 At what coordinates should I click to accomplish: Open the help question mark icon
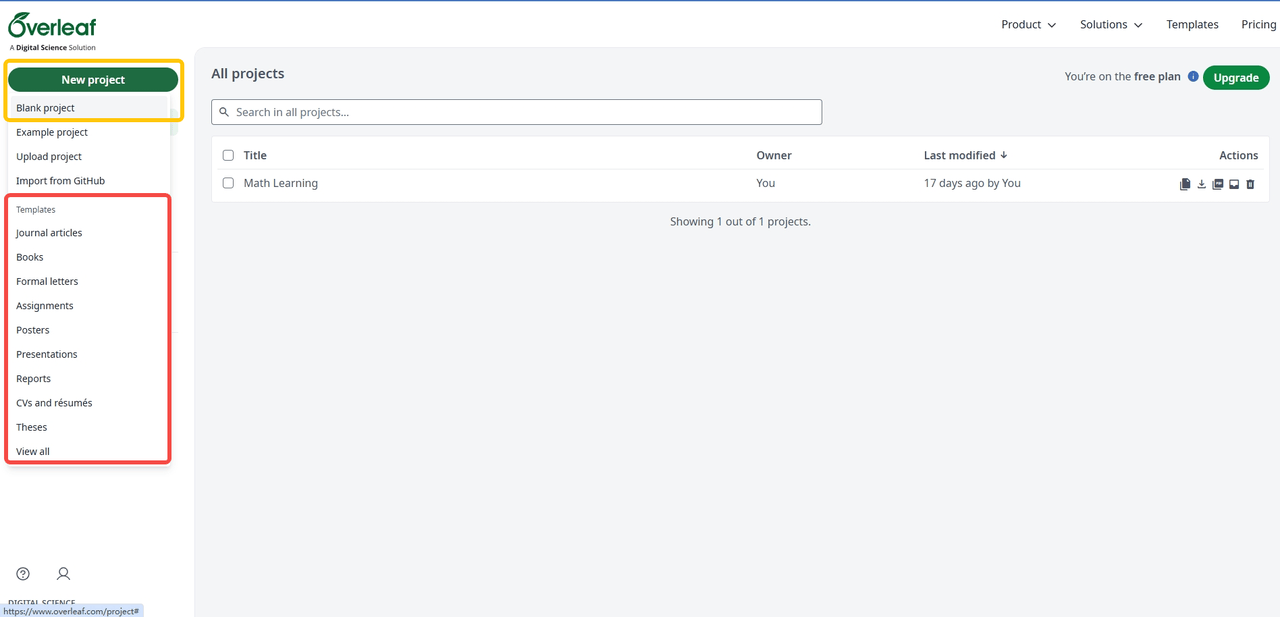point(23,573)
